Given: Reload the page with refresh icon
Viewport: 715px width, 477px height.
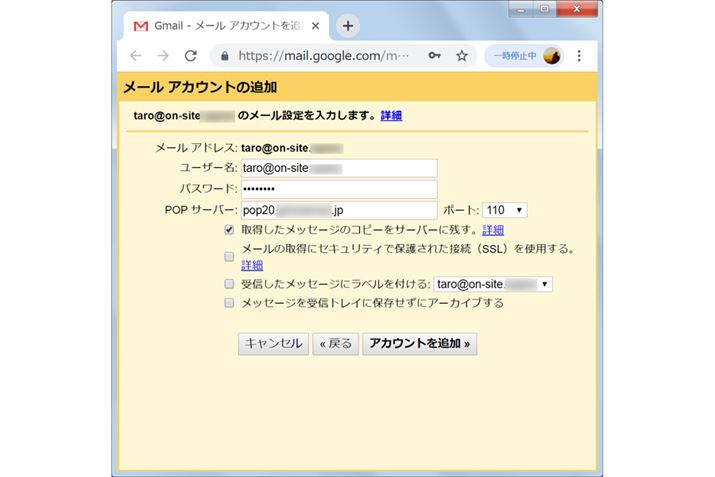Looking at the screenshot, I should pos(191,56).
